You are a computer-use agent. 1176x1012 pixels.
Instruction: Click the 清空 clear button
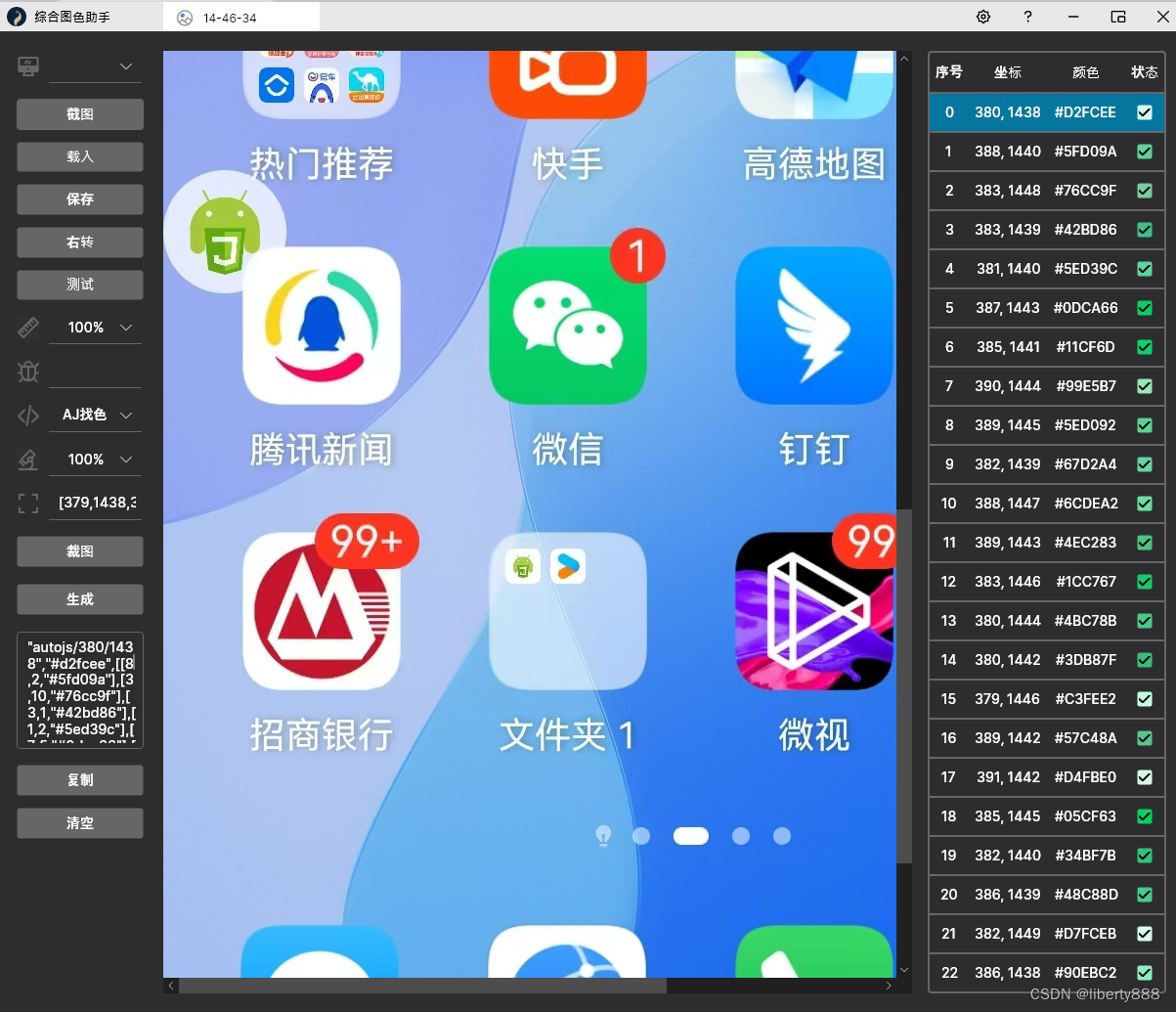click(80, 823)
